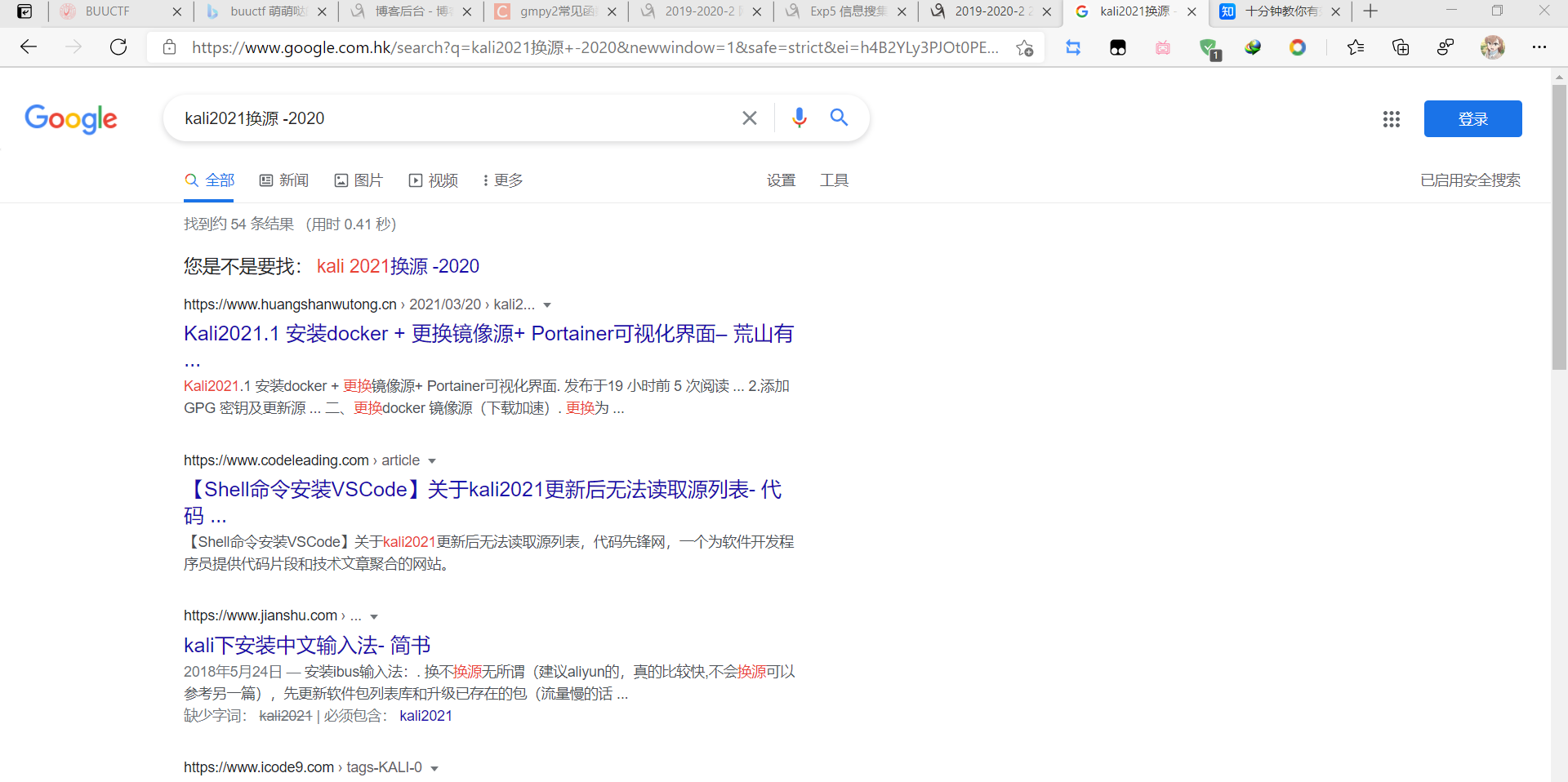Switch to the 十分钟教你有 Zhihu tab
The height and width of the screenshot is (782, 1568).
pos(1279,11)
